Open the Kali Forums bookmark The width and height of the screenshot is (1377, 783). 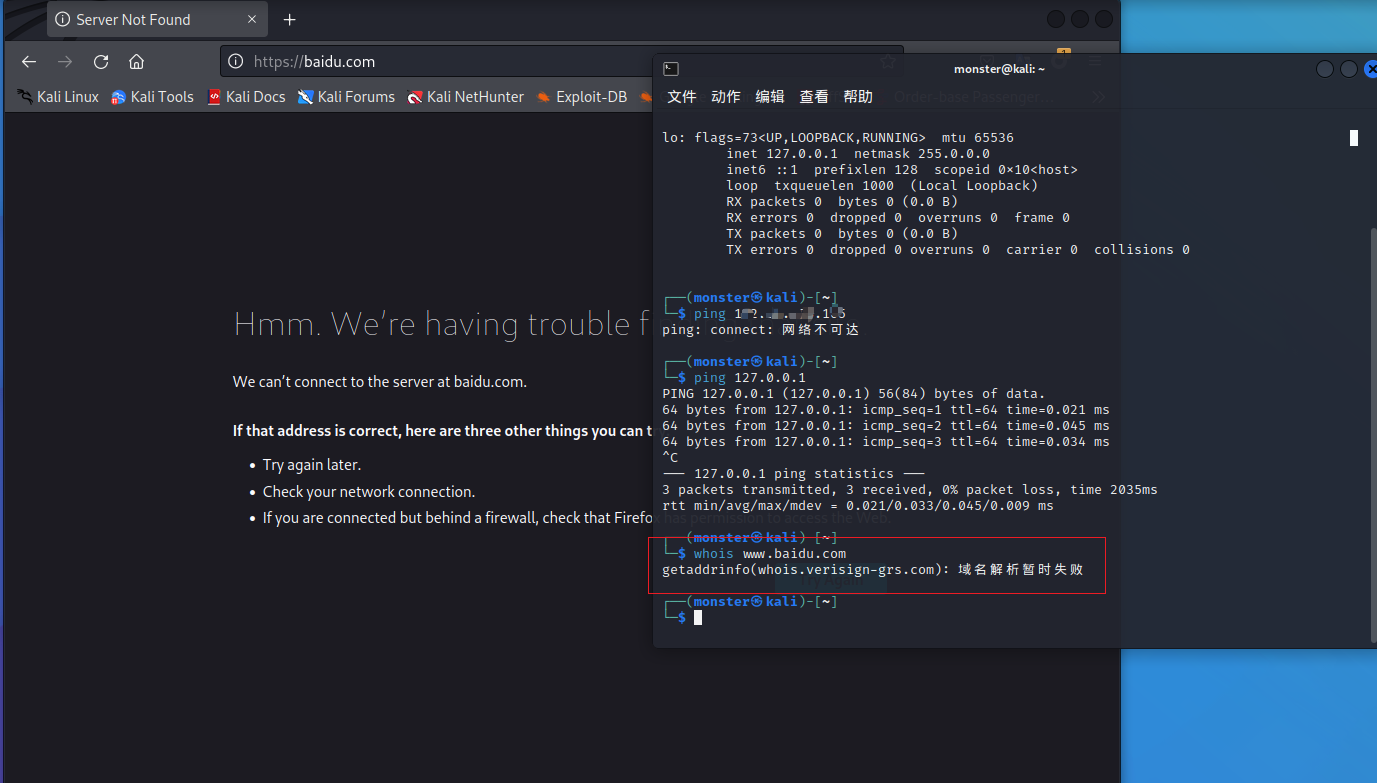tap(346, 97)
